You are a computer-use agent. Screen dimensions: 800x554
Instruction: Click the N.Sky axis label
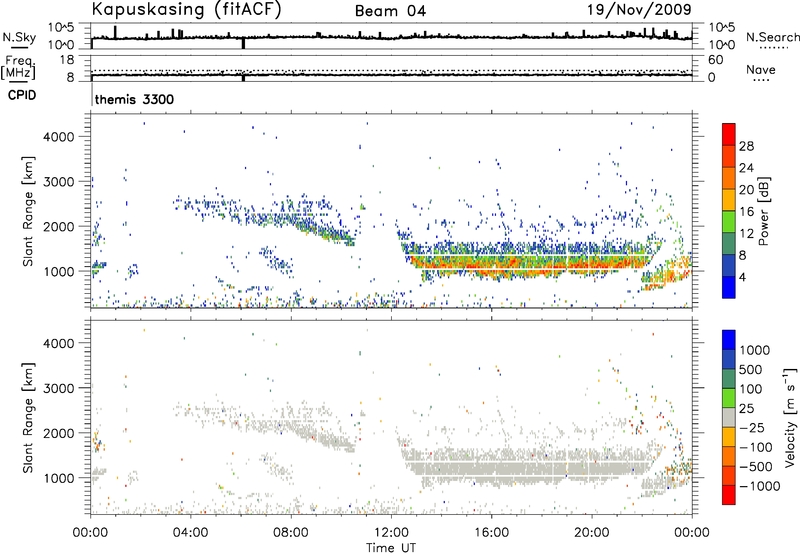point(19,37)
